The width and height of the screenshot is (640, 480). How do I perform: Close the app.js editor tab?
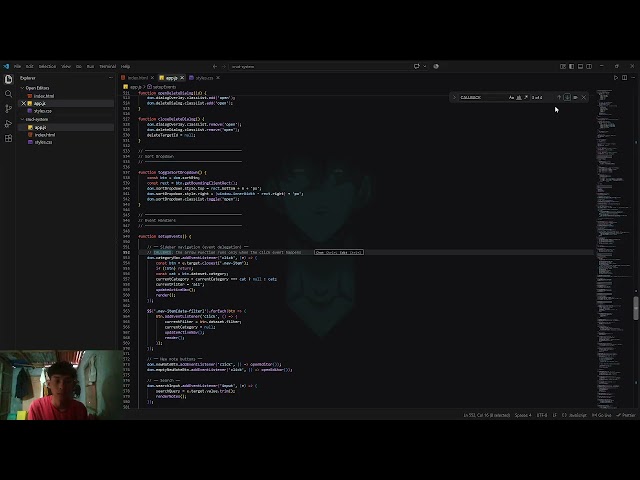tap(182, 78)
